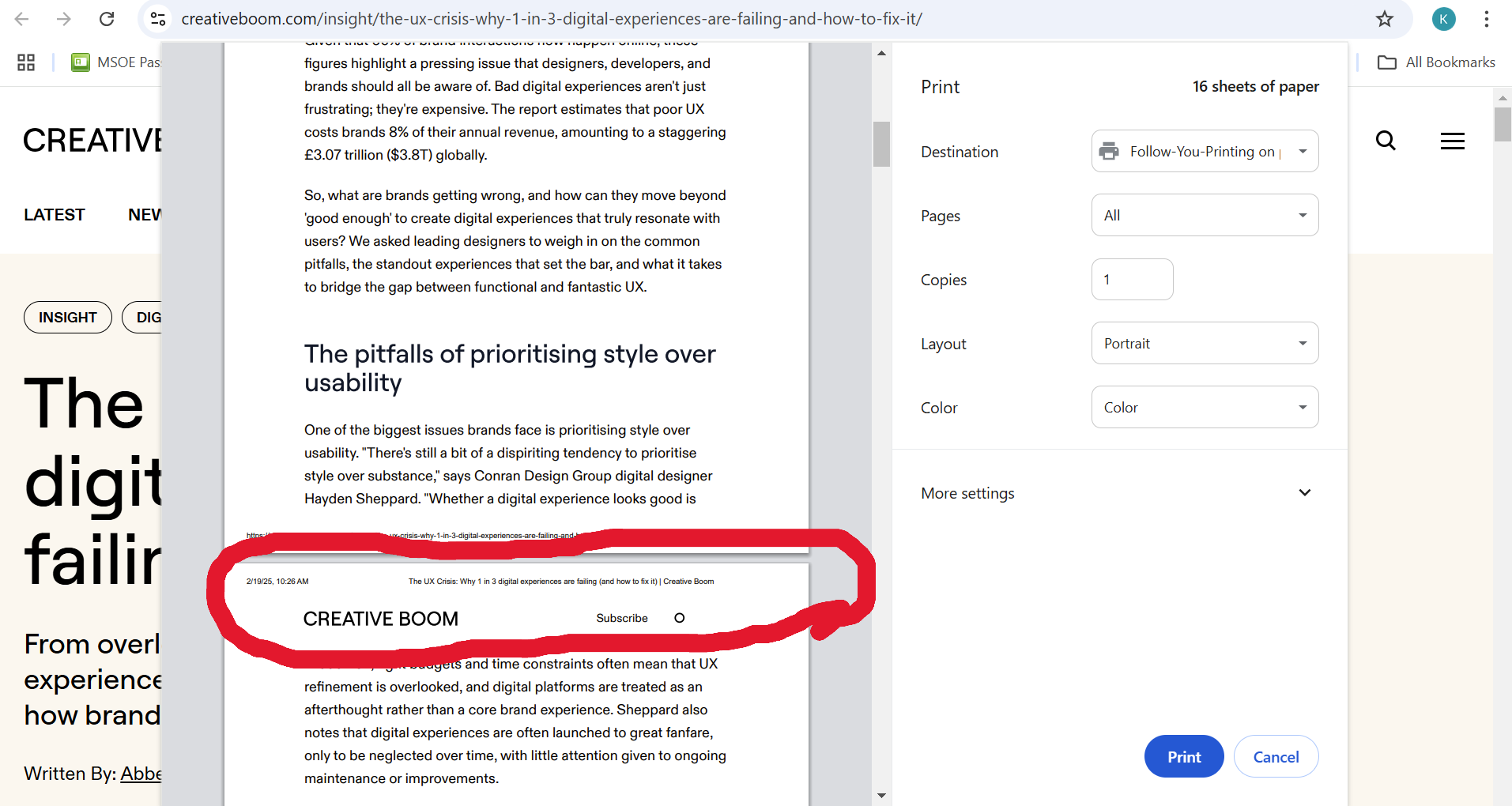
Task: Click the site search magnifier icon
Action: (x=1386, y=141)
